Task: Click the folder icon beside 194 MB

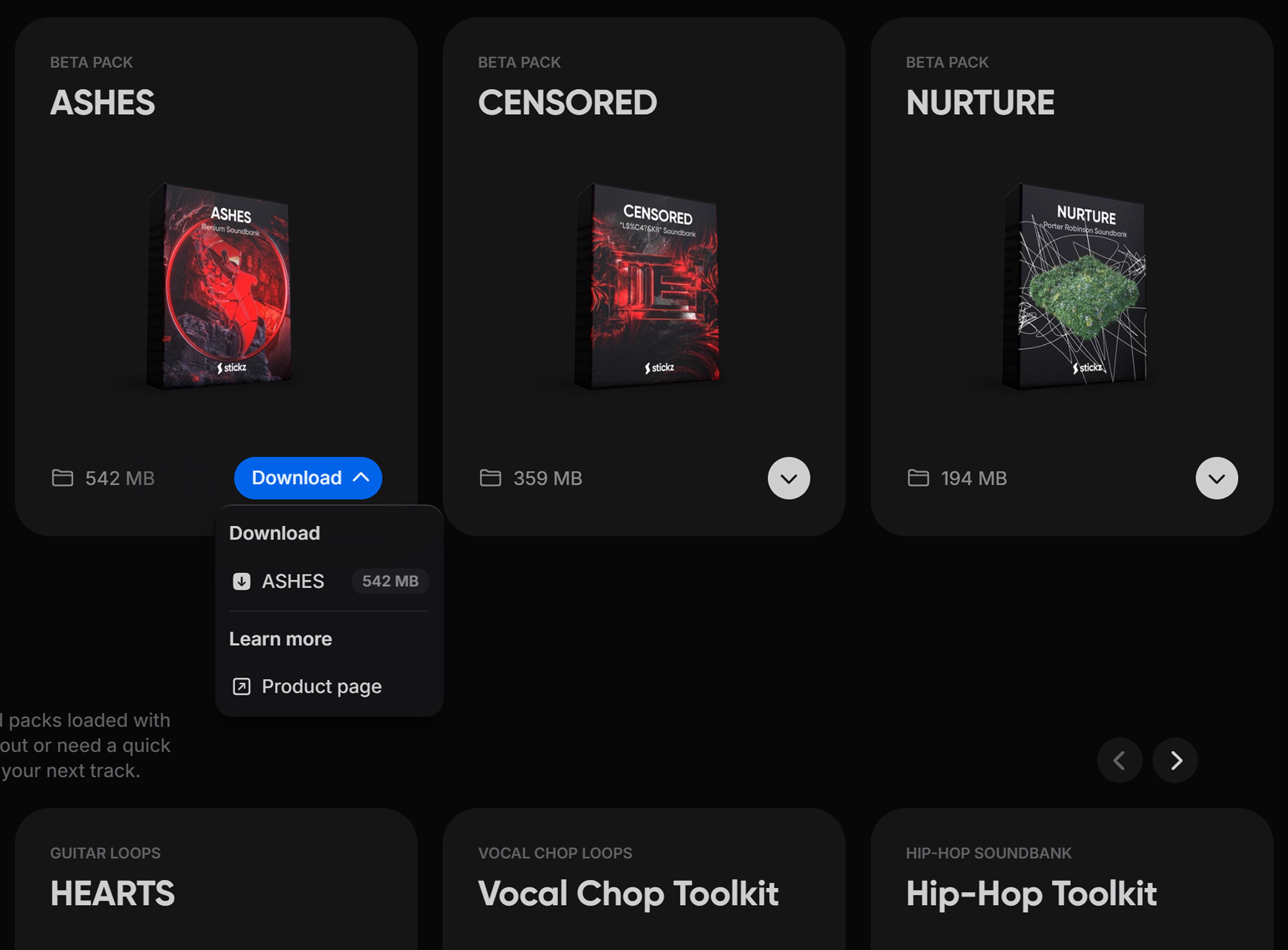Action: [x=918, y=478]
